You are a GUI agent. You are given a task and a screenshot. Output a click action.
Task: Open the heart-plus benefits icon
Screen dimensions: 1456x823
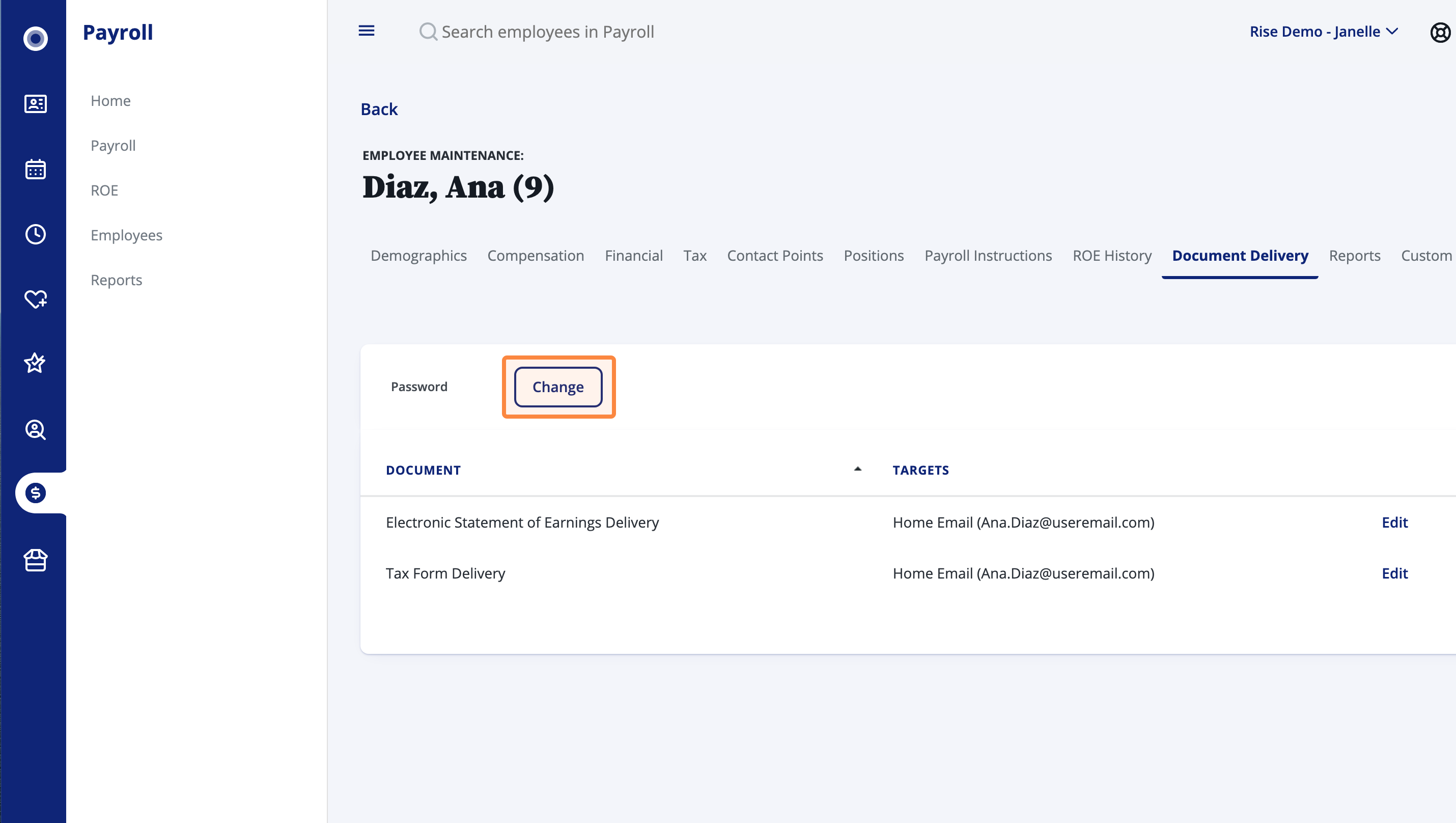[36, 299]
